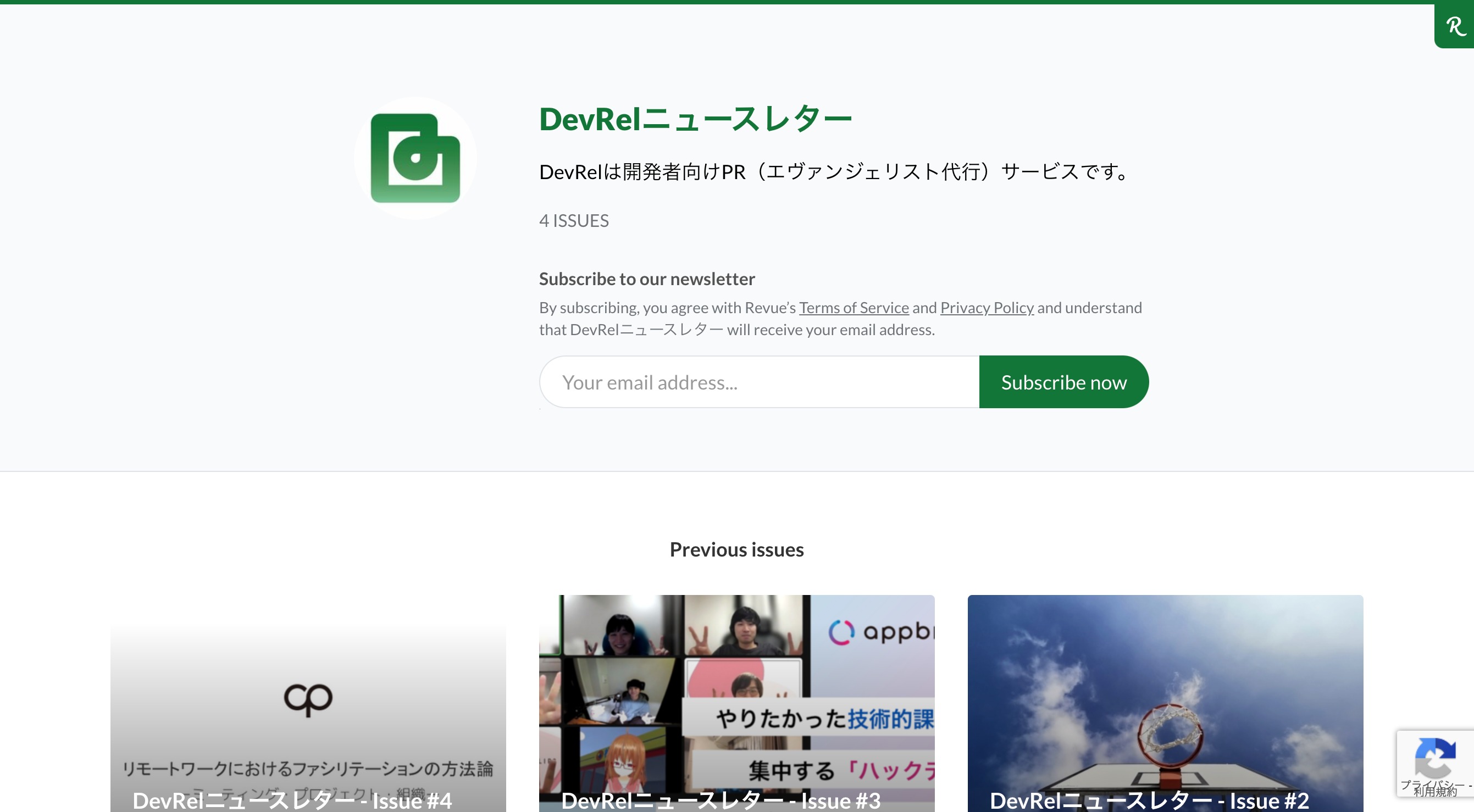Click the Subscribe to our newsletter heading
Viewport: 1474px width, 812px height.
pyautogui.click(x=646, y=279)
